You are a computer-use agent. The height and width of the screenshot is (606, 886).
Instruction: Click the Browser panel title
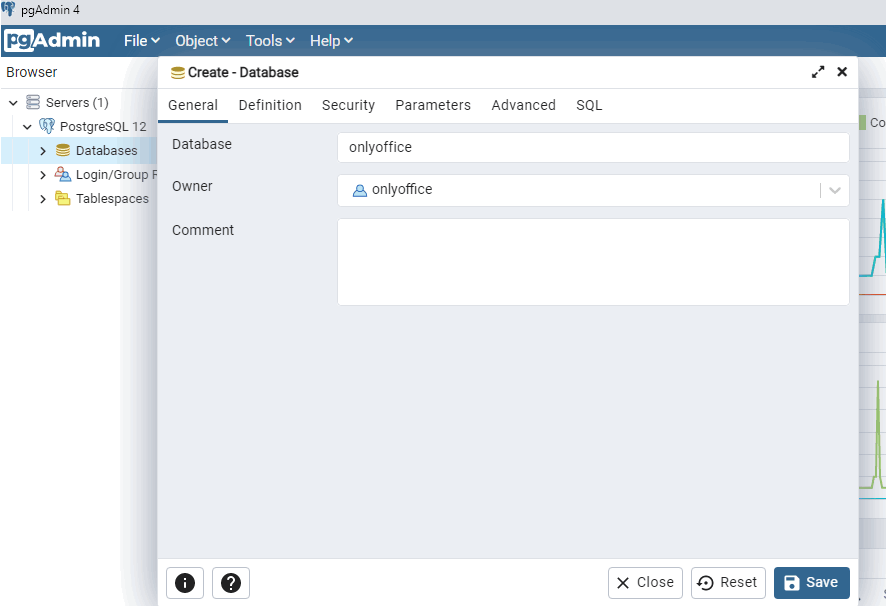tap(32, 72)
